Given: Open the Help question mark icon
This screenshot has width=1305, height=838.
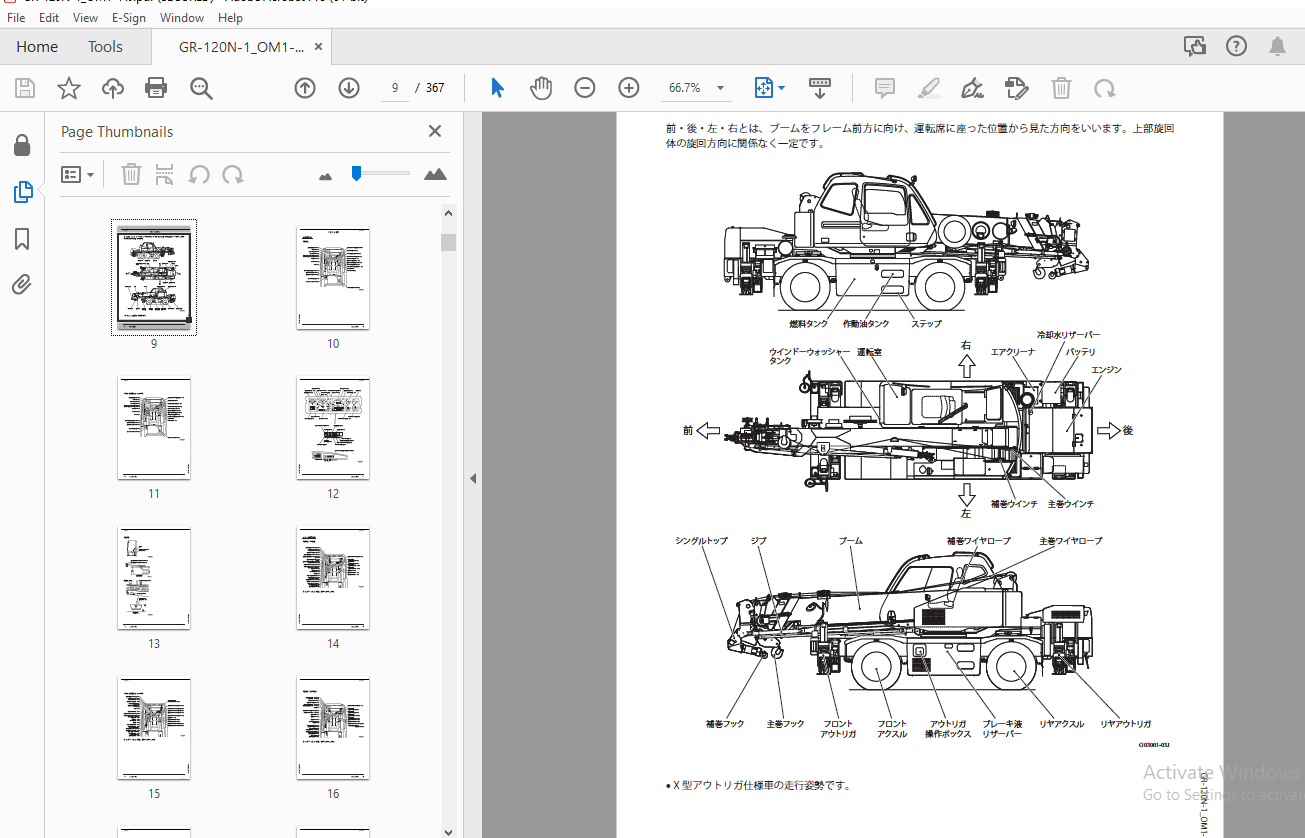Looking at the screenshot, I should 1236,46.
